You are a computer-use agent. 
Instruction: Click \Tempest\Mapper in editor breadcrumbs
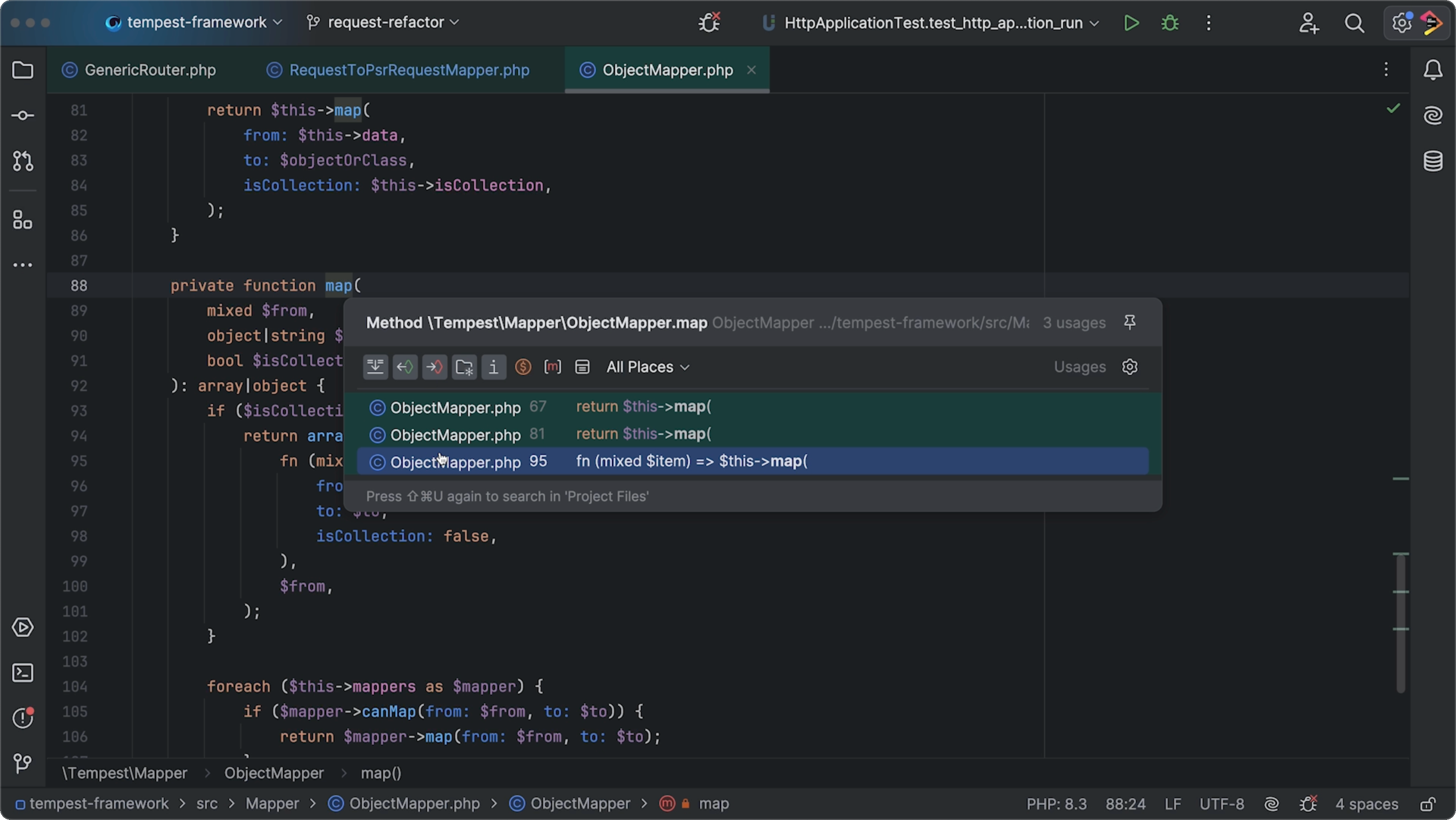pos(124,773)
